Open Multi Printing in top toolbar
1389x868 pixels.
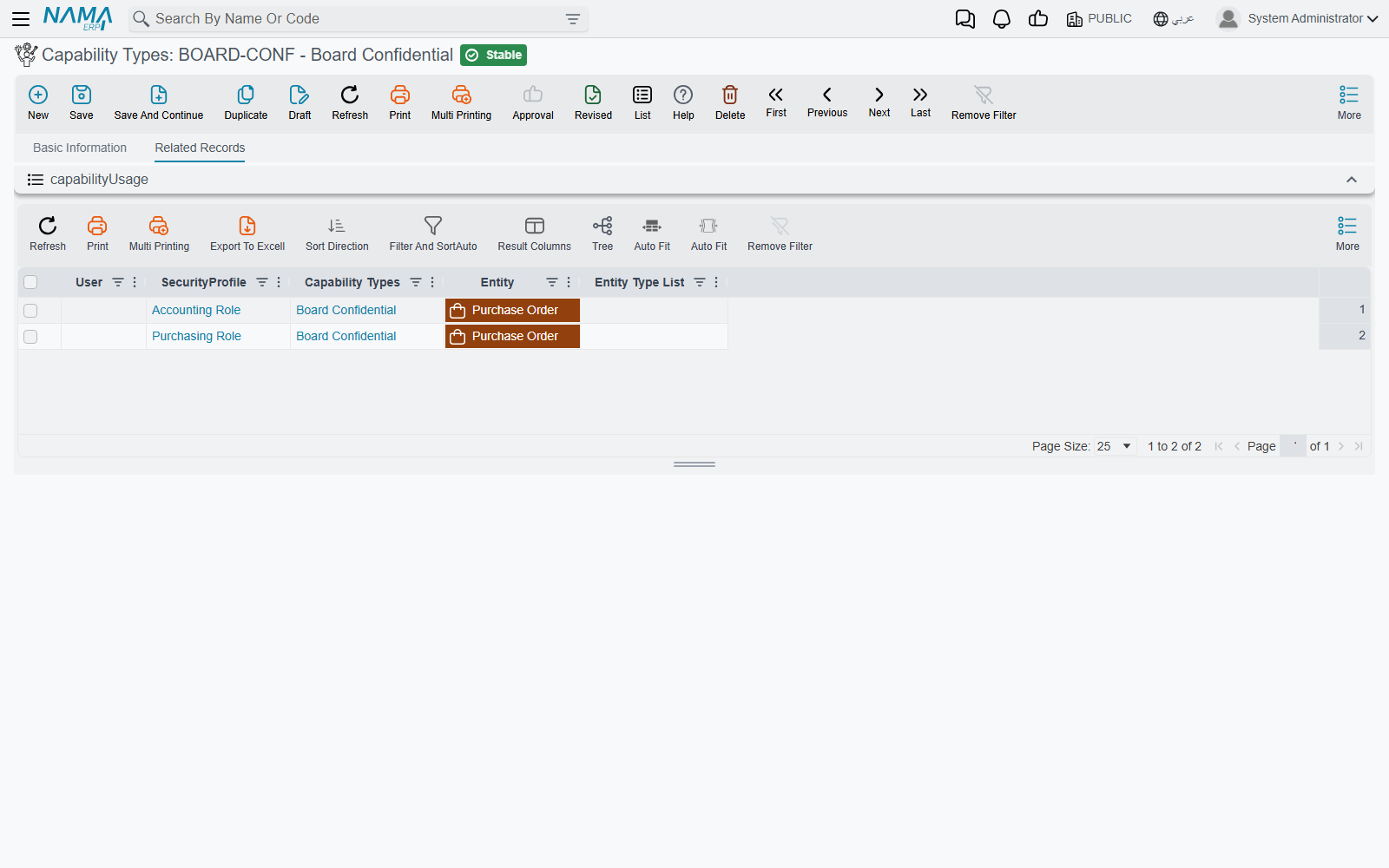point(461,102)
